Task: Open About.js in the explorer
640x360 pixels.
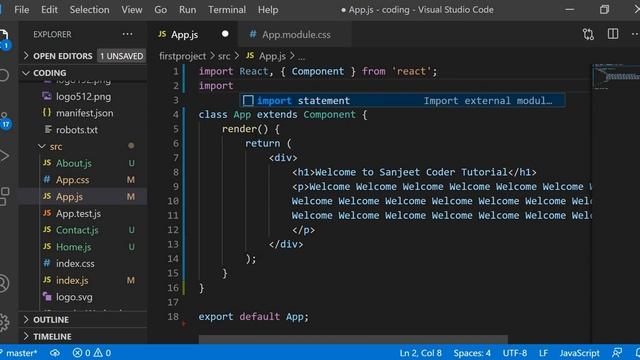Action: point(73,163)
